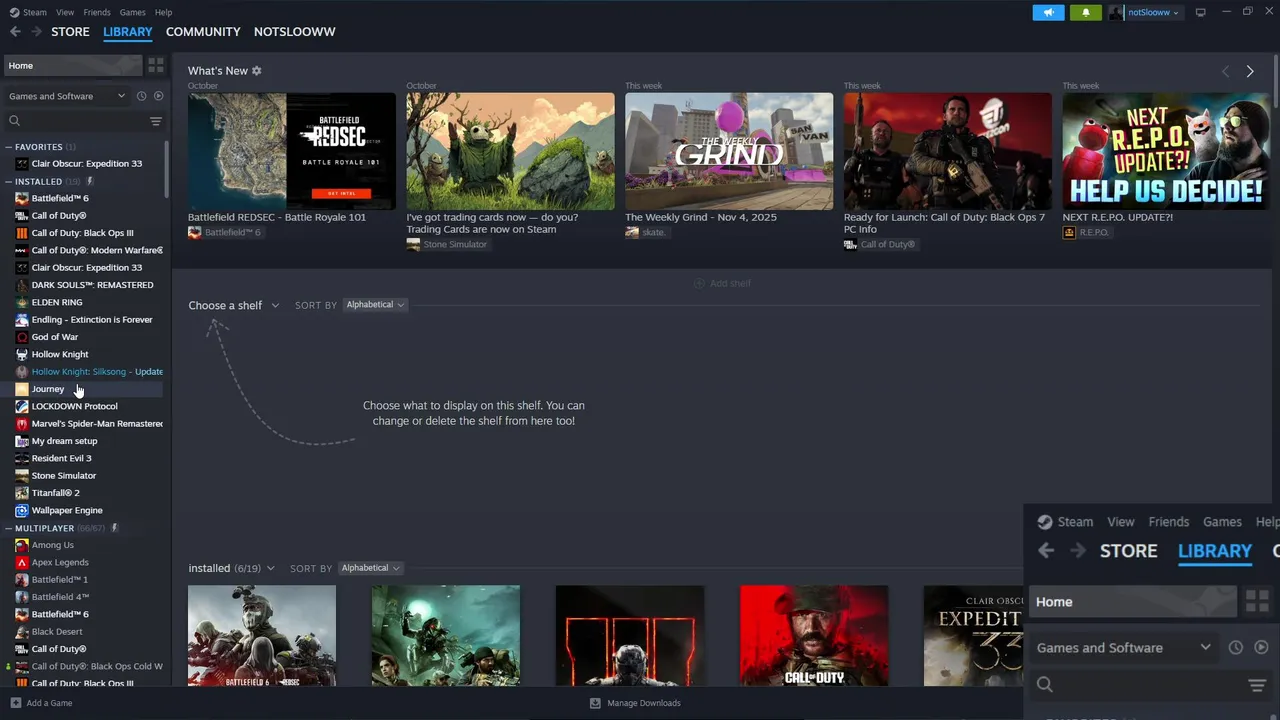Open Alphabetical sort dropdown beside Choose a shelf
This screenshot has height=720, width=1280.
375,304
